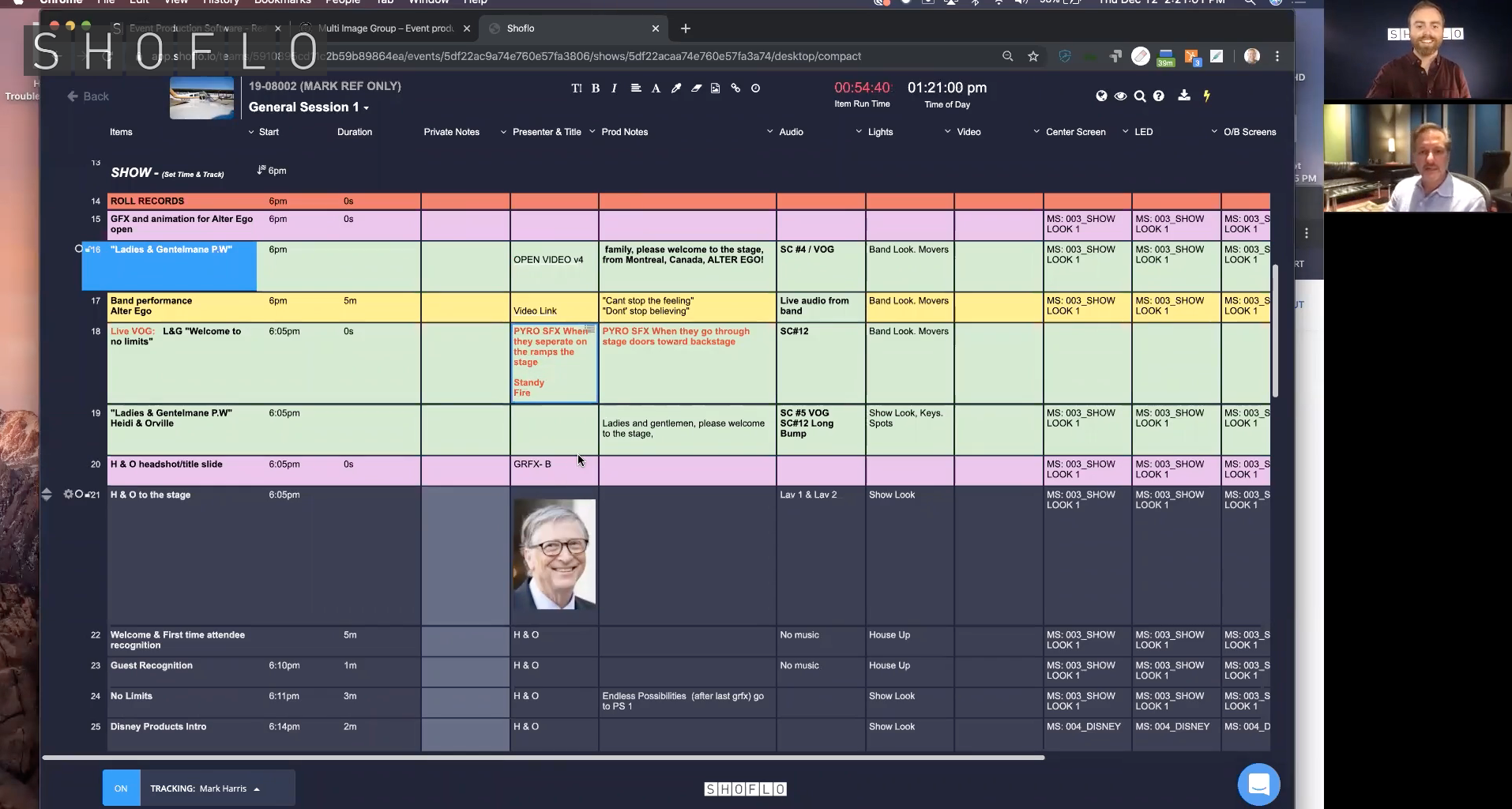The width and height of the screenshot is (1512, 809).
Task: Insert a link using chain icon
Action: point(735,88)
